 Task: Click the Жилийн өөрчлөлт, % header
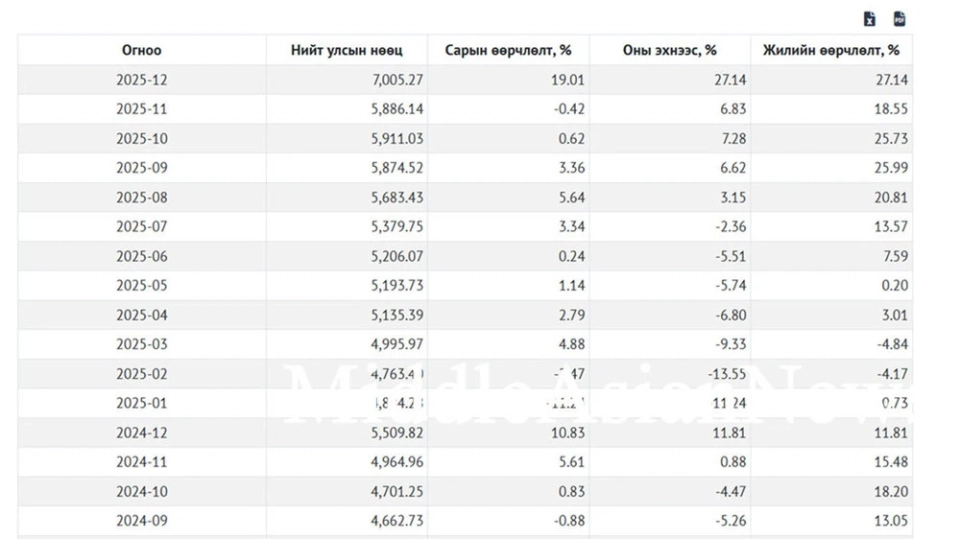pos(830,50)
